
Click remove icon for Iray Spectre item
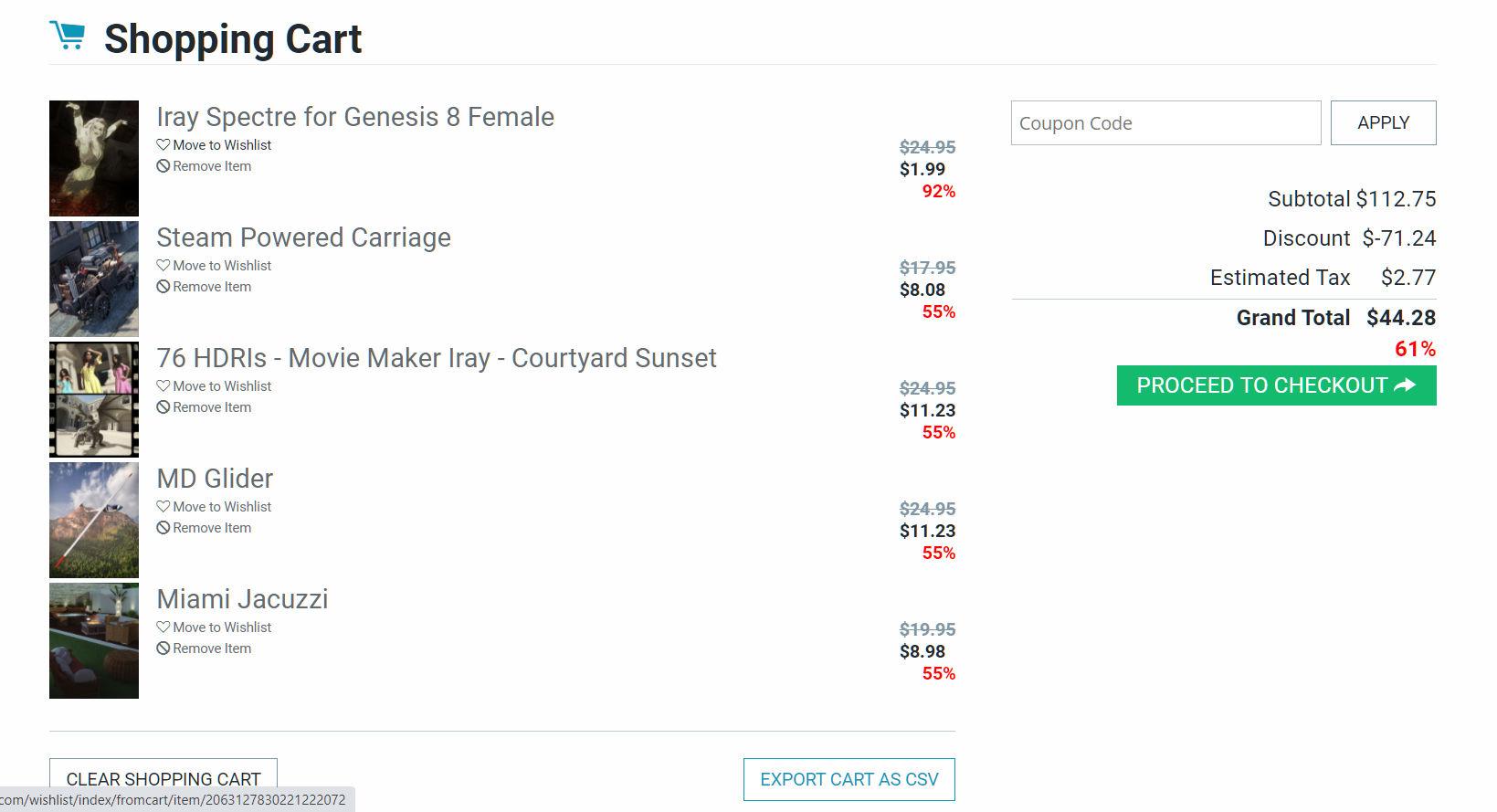(x=163, y=166)
